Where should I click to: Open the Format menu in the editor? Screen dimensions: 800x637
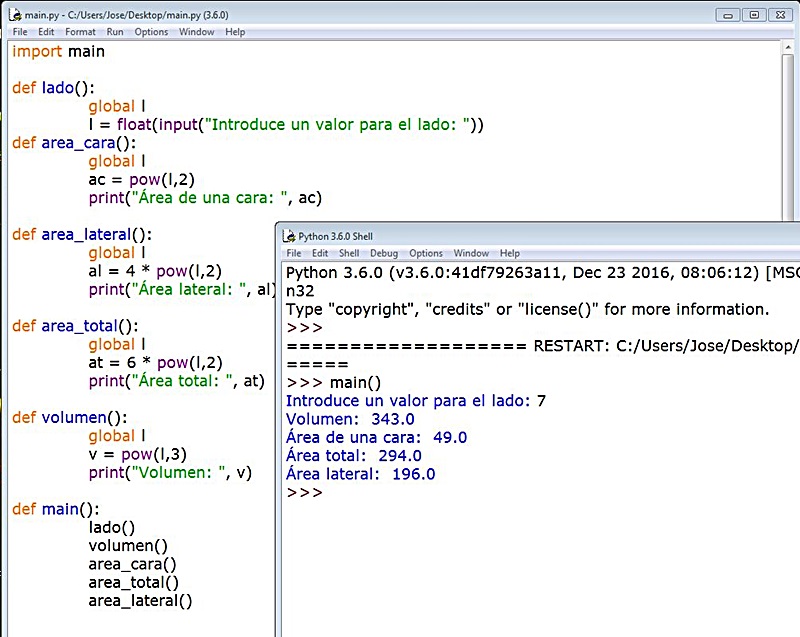80,31
